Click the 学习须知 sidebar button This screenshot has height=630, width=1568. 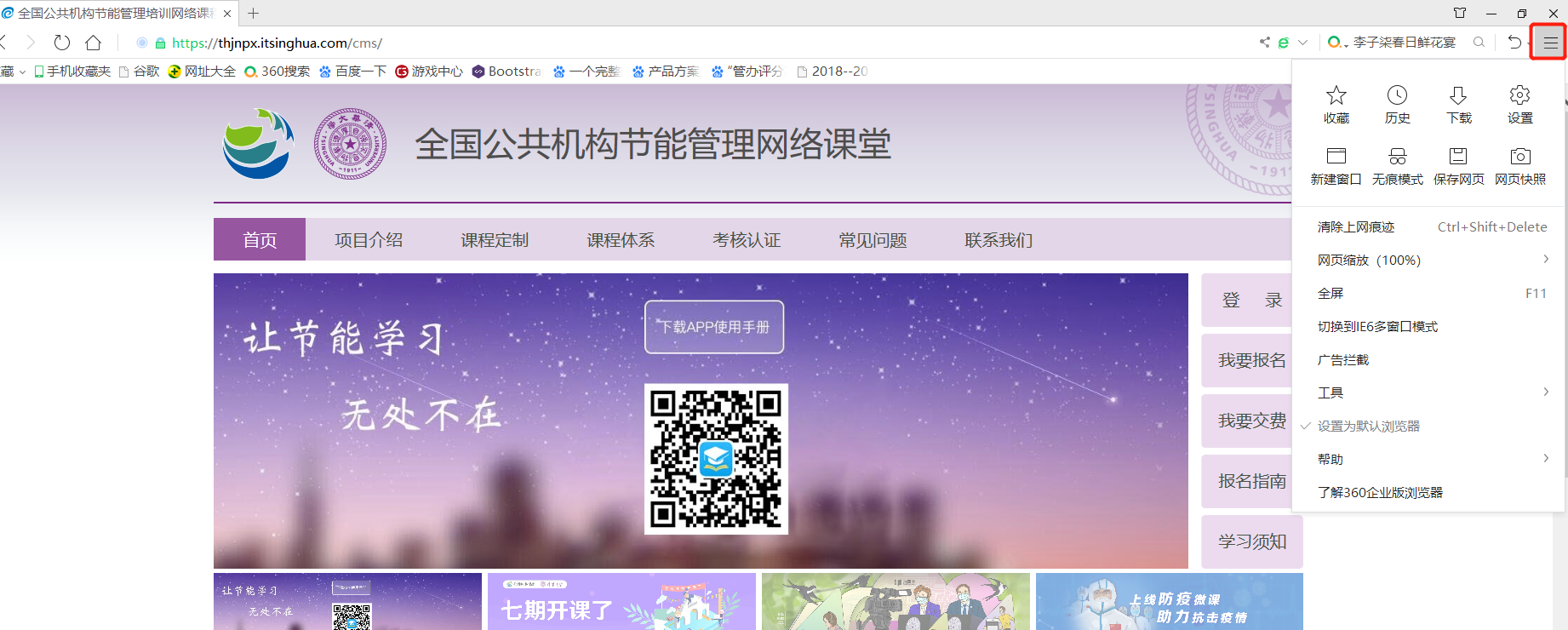(1251, 542)
